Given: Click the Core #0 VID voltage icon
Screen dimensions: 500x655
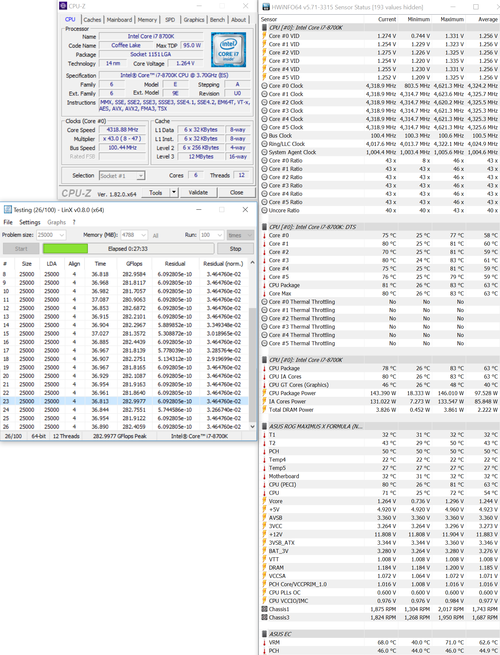Looking at the screenshot, I should coord(264,36).
